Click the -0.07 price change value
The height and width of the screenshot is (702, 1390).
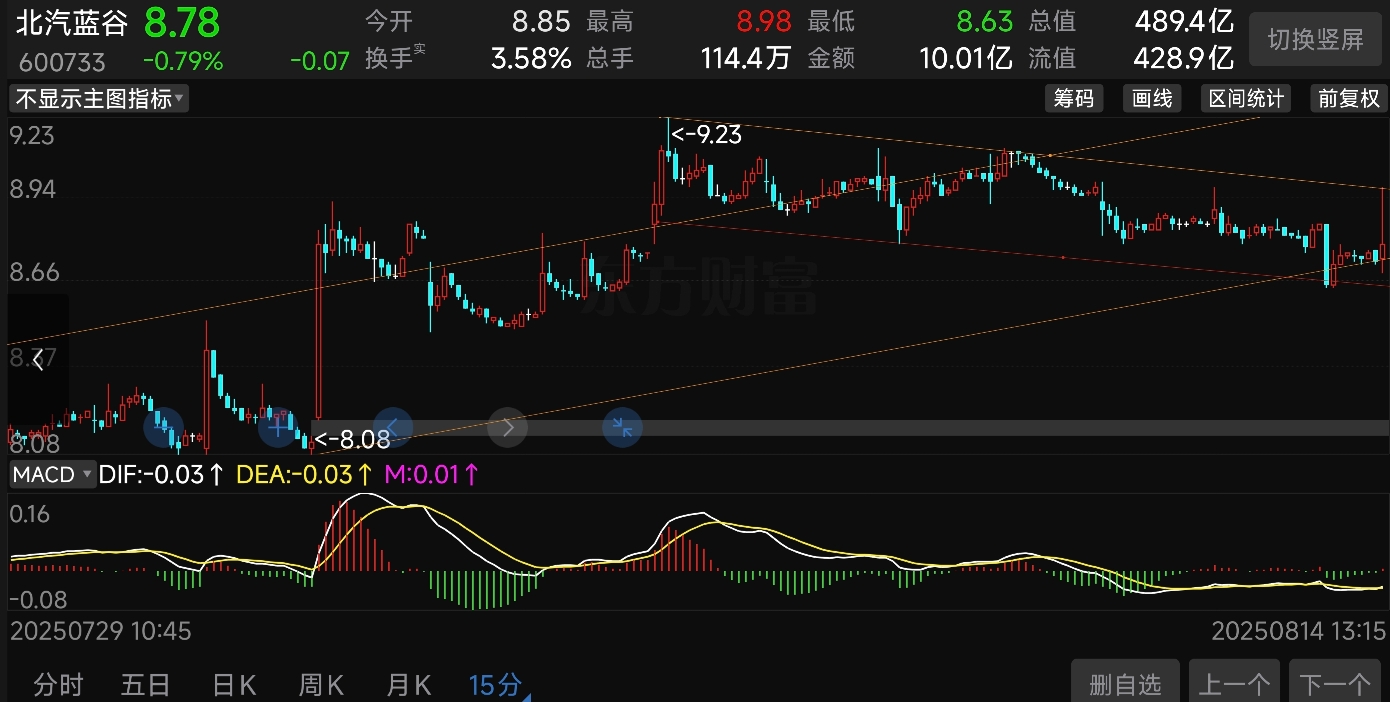click(320, 61)
